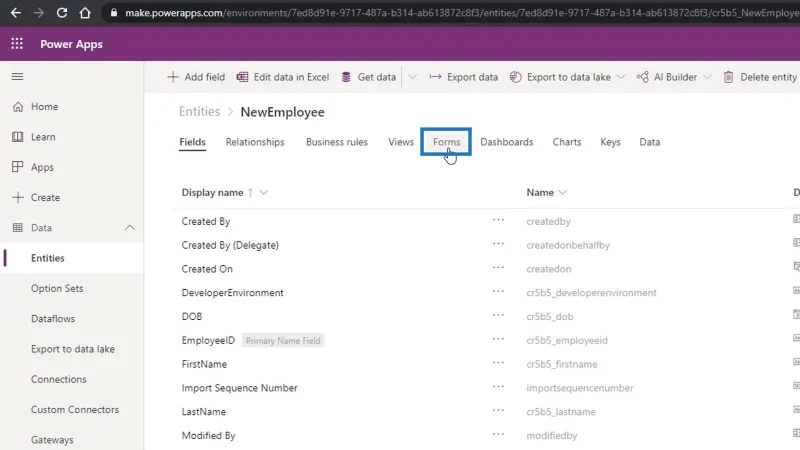Click the Home icon in sidebar
The image size is (800, 450).
[x=18, y=107]
